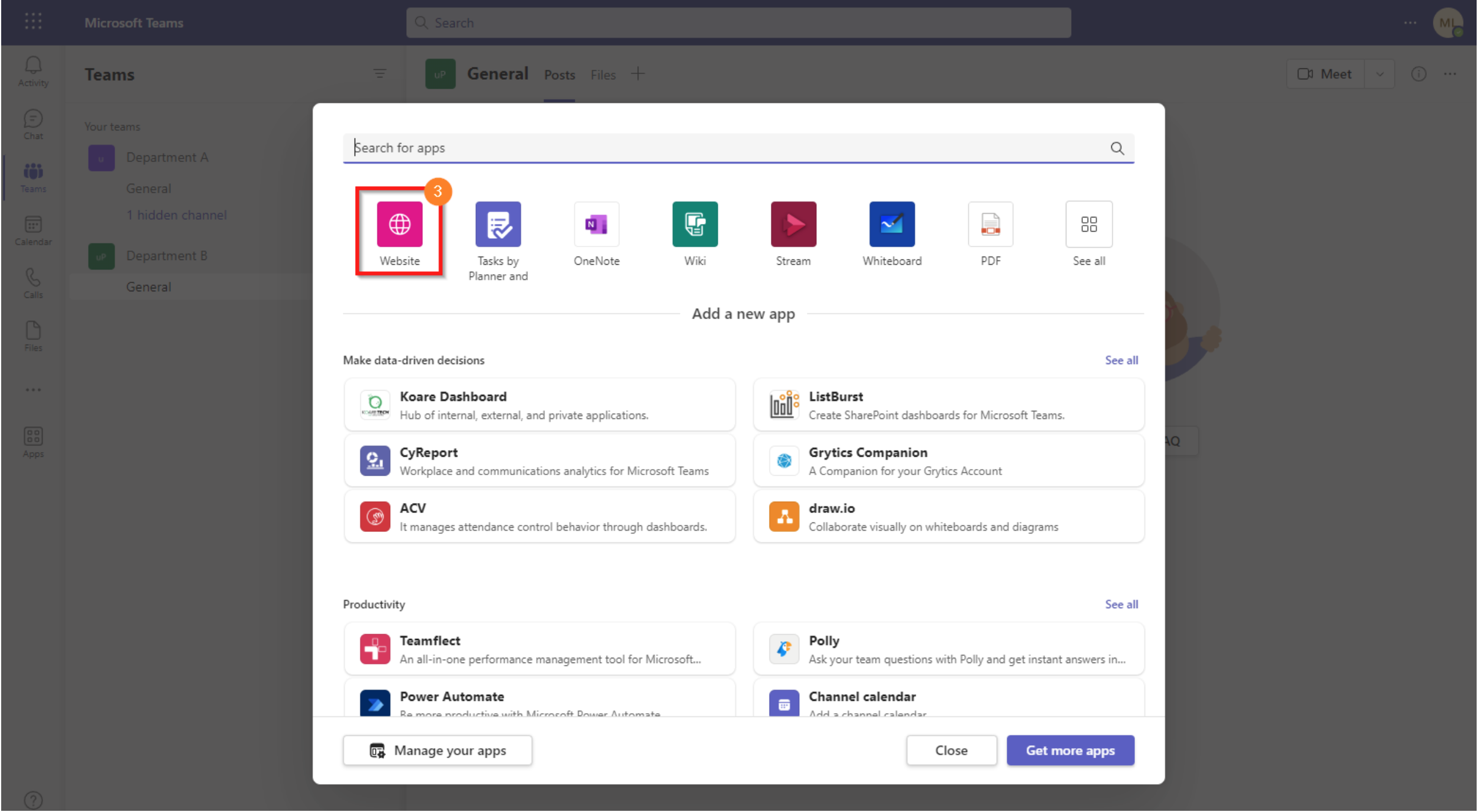Focus the top Teams Search bar

point(738,22)
